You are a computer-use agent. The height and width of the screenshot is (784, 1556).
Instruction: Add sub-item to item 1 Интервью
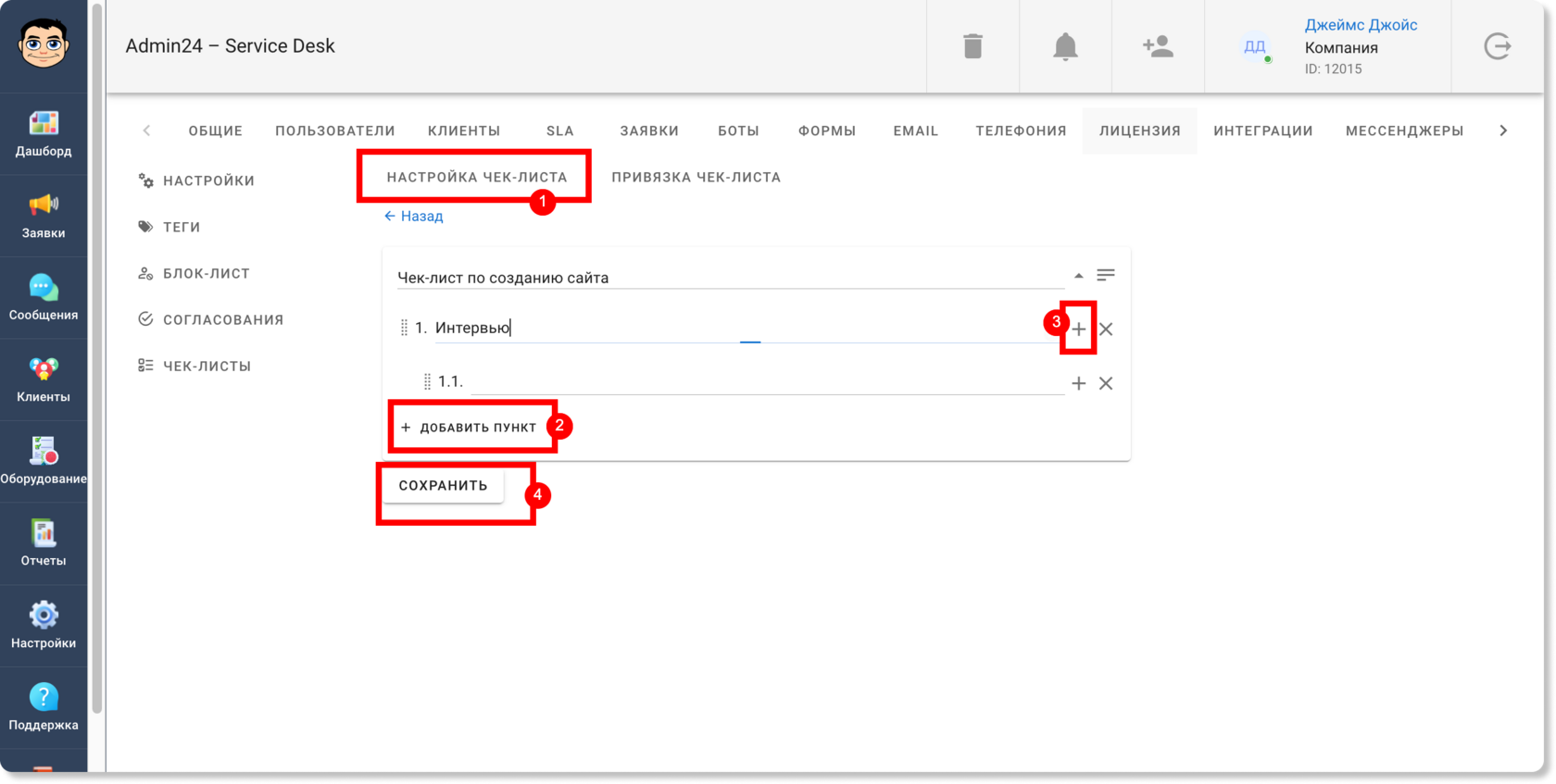click(x=1078, y=329)
